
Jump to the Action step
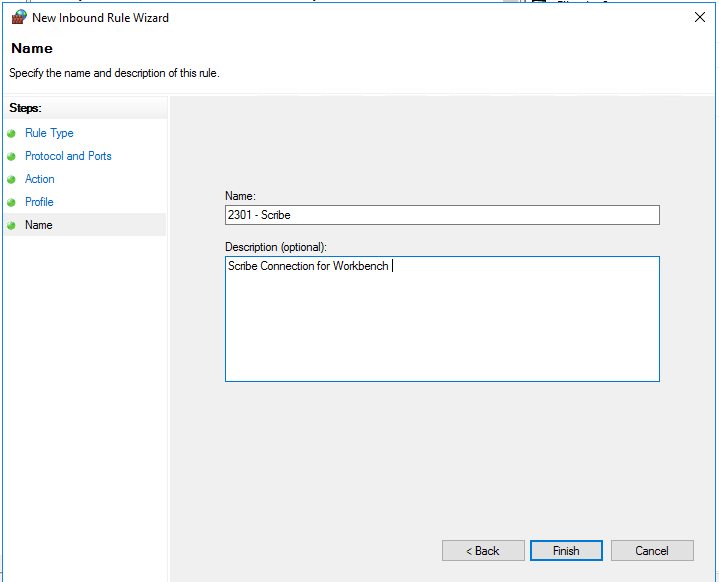pyautogui.click(x=40, y=179)
